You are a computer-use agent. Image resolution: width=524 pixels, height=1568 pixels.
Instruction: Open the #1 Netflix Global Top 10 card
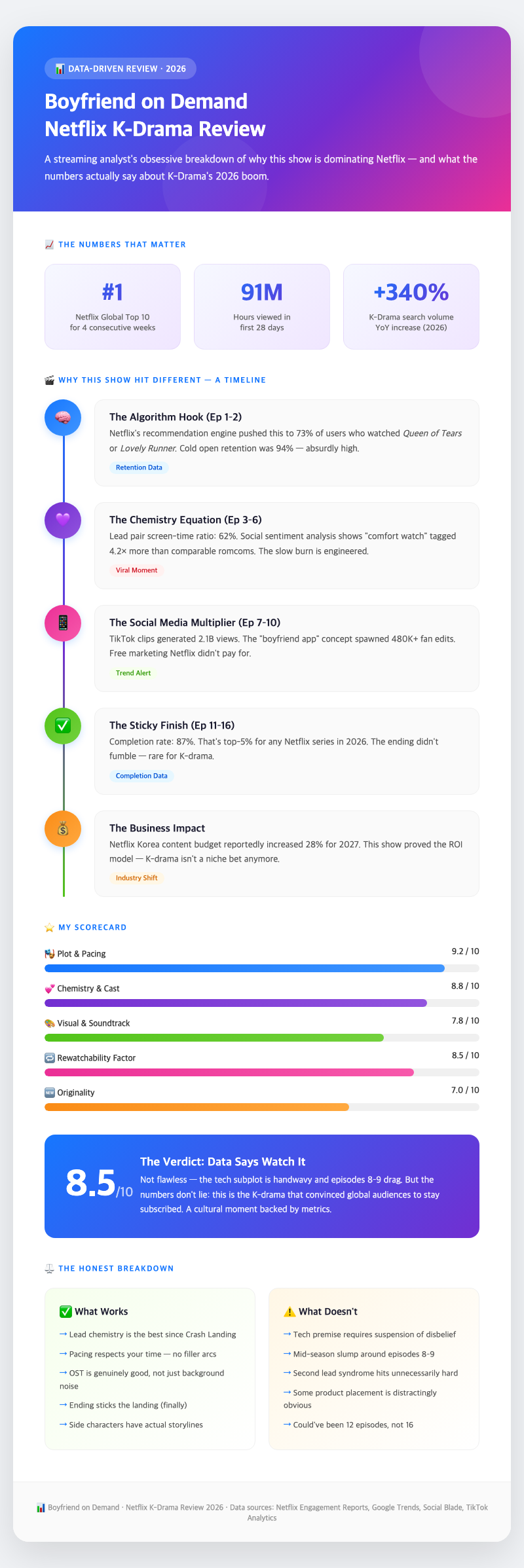point(113,306)
